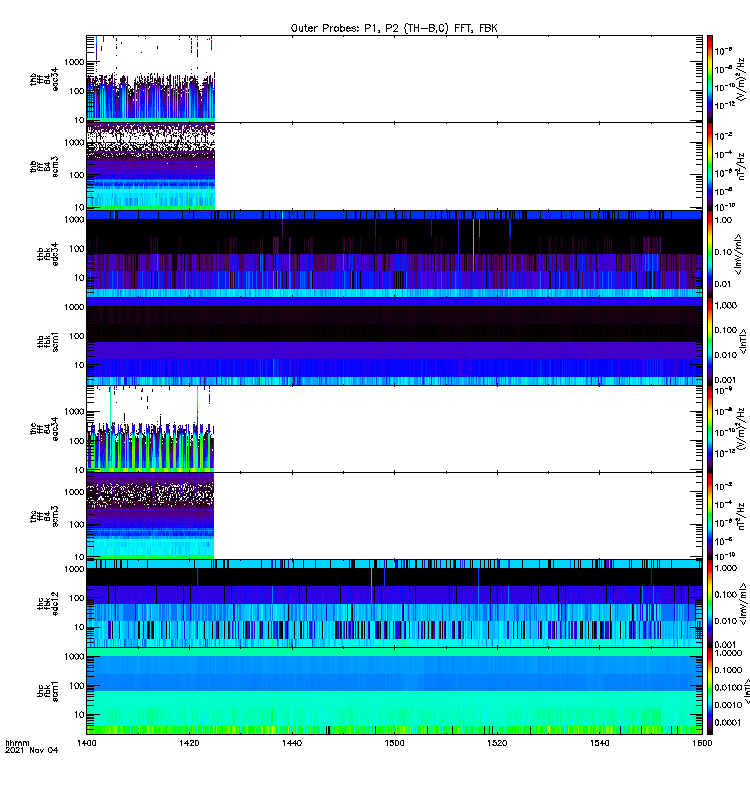This screenshot has height=800, width=750.
Task: Click the color bar of thc fbk edc12 panel
Action: pos(710,604)
